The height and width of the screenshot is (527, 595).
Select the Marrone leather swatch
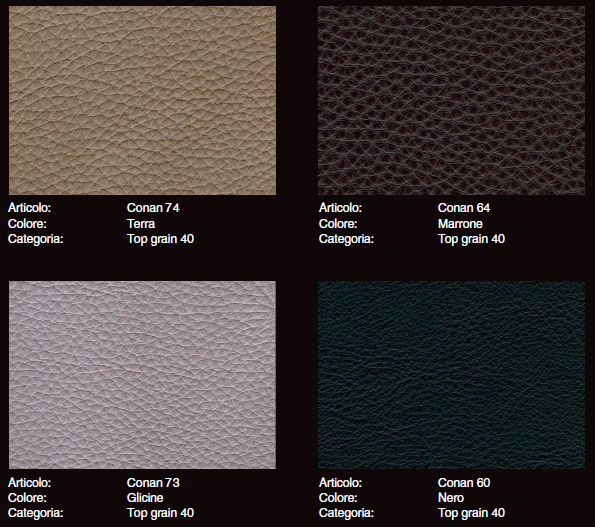[452, 100]
